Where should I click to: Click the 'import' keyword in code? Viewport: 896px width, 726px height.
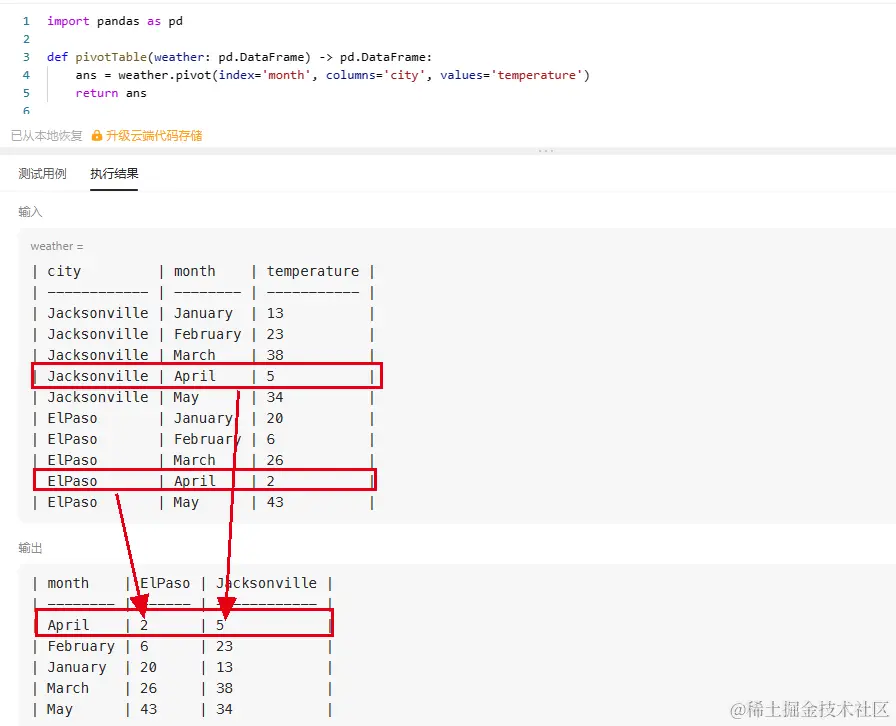click(68, 21)
